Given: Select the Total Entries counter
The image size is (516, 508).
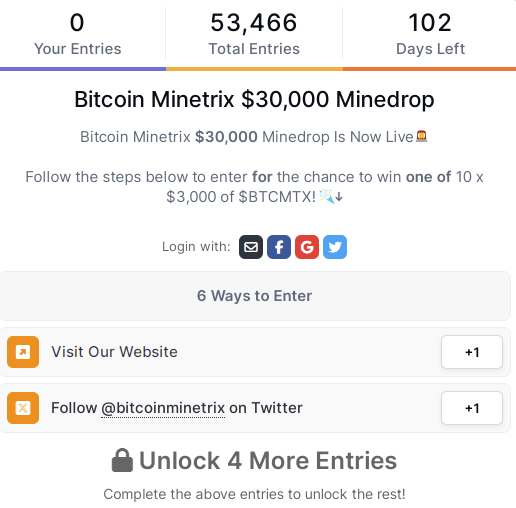Looking at the screenshot, I should [254, 33].
